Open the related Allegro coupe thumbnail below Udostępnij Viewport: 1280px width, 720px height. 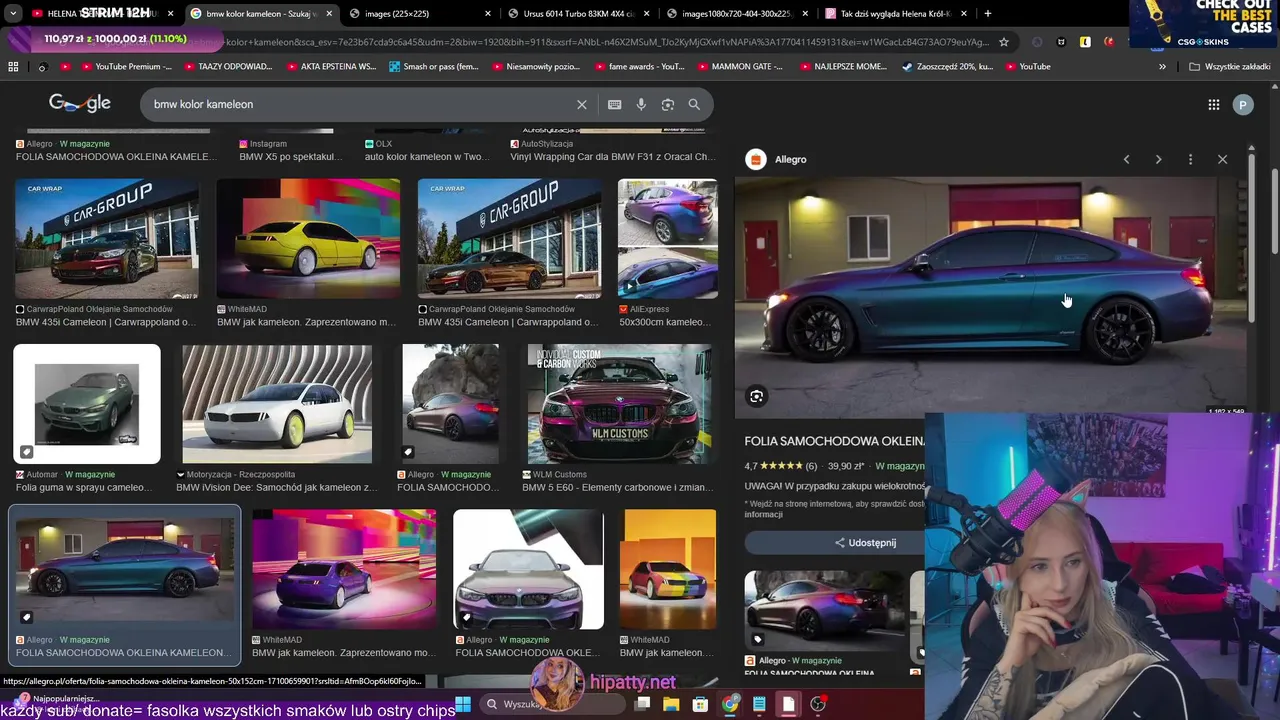point(825,611)
